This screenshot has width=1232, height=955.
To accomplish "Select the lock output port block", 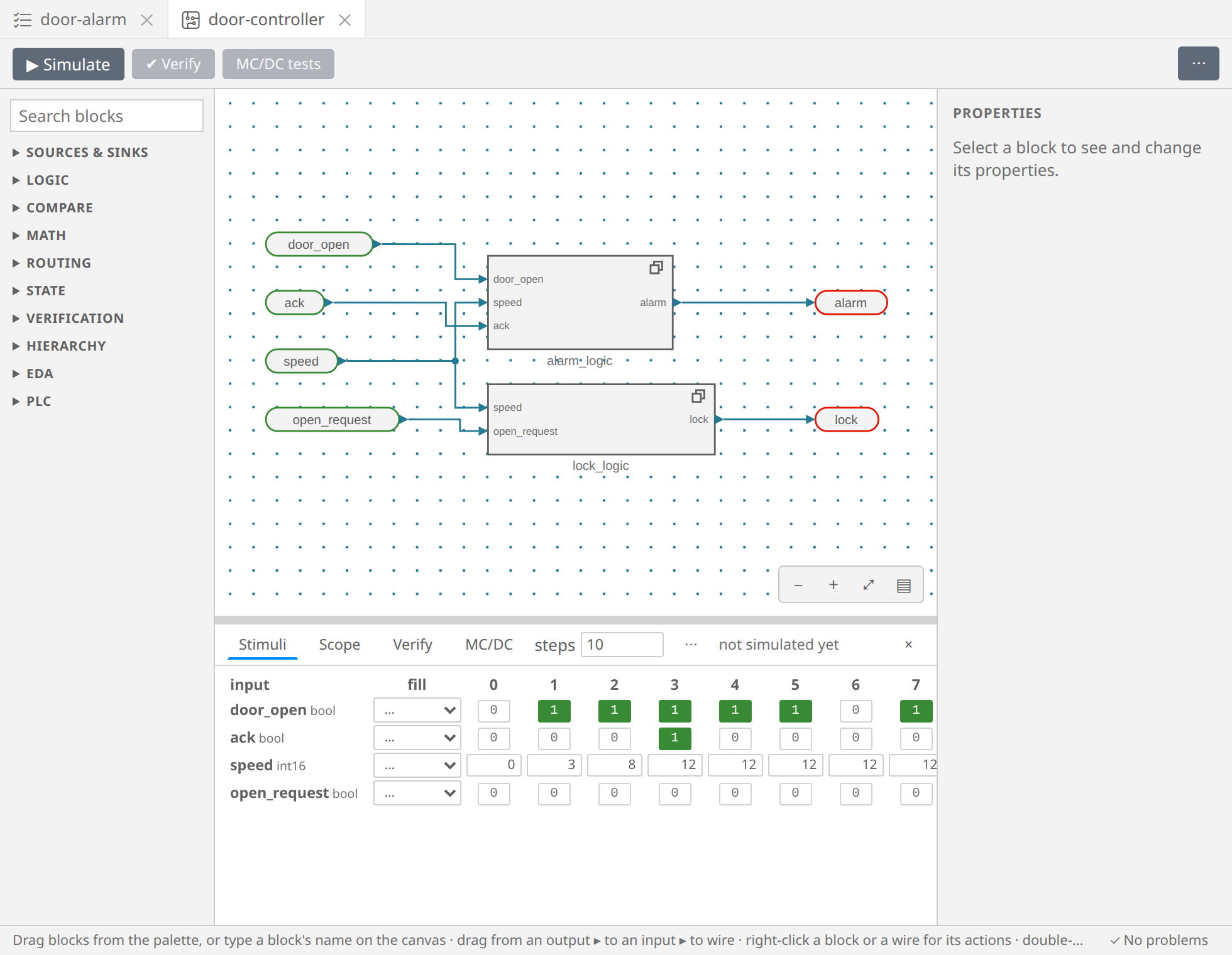I will (847, 420).
